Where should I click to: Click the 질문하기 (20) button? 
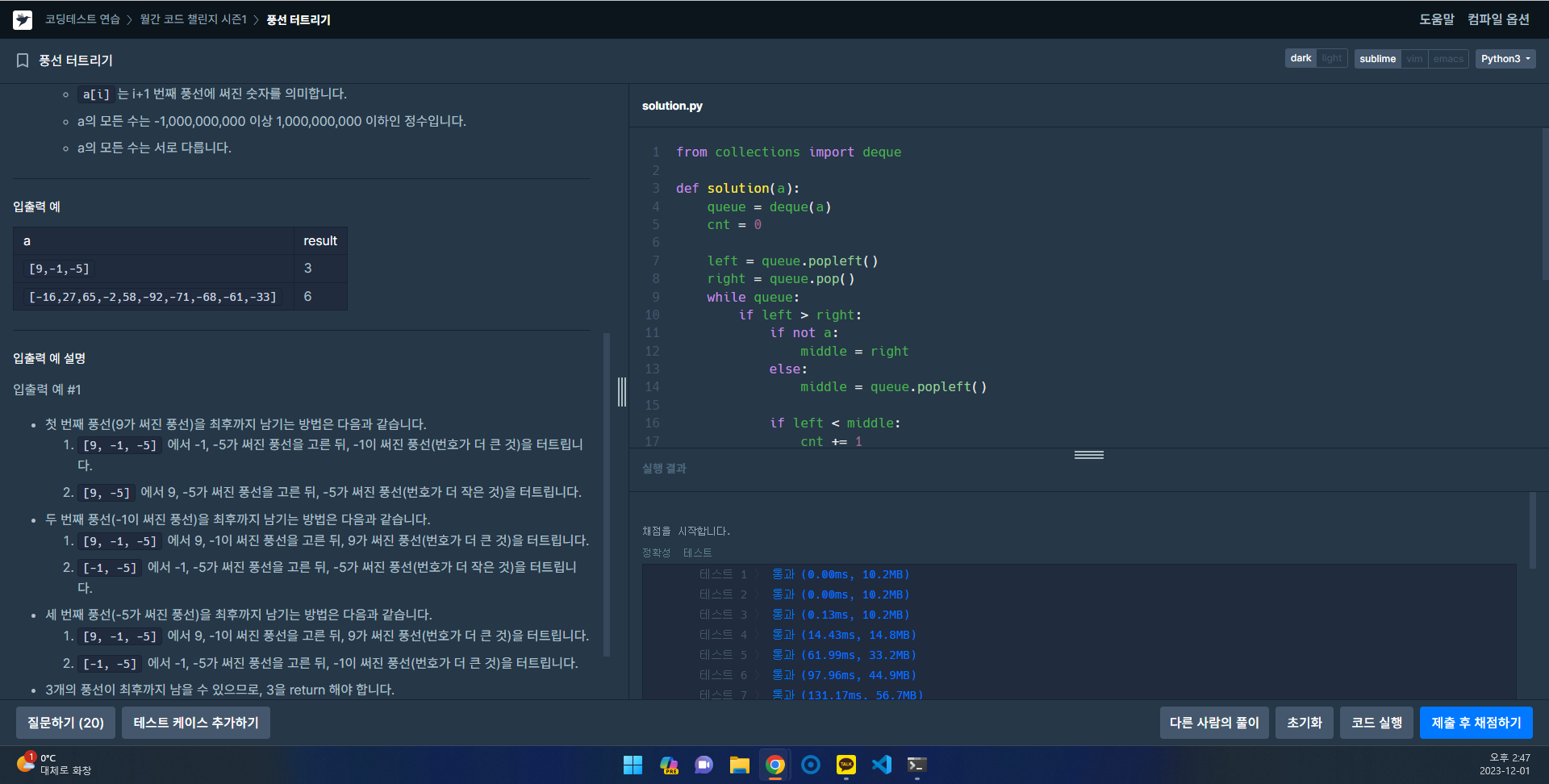tap(65, 723)
